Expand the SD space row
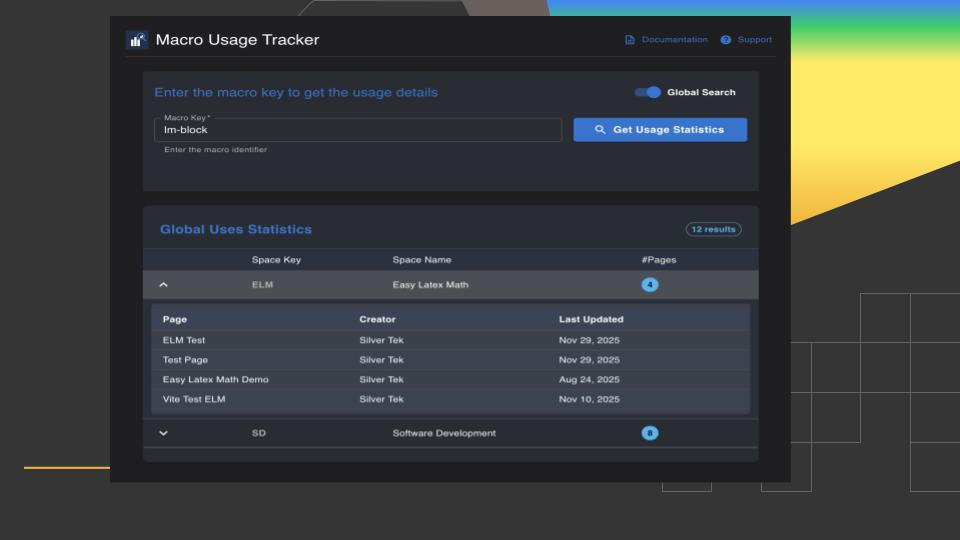The width and height of the screenshot is (960, 540). (164, 433)
